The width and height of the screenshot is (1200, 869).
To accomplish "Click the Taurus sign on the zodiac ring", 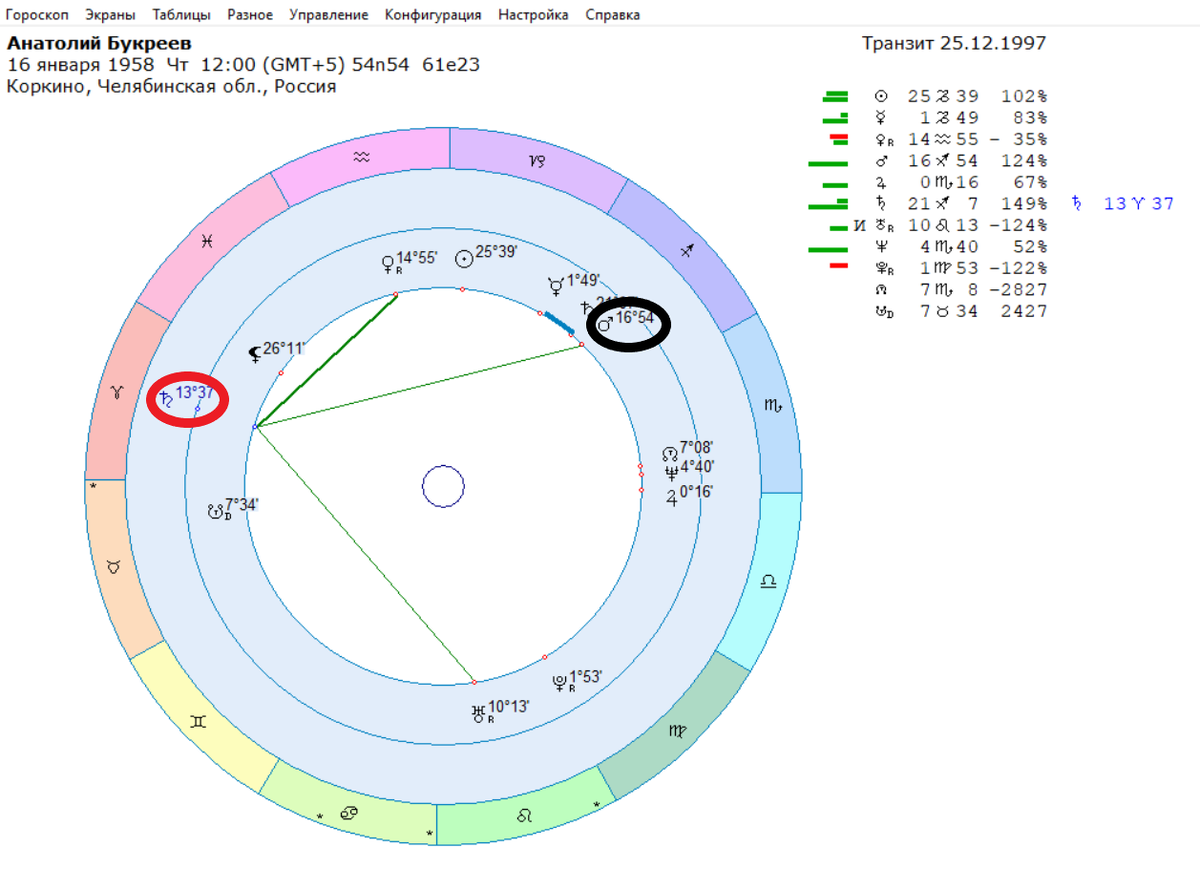I will click(x=115, y=566).
